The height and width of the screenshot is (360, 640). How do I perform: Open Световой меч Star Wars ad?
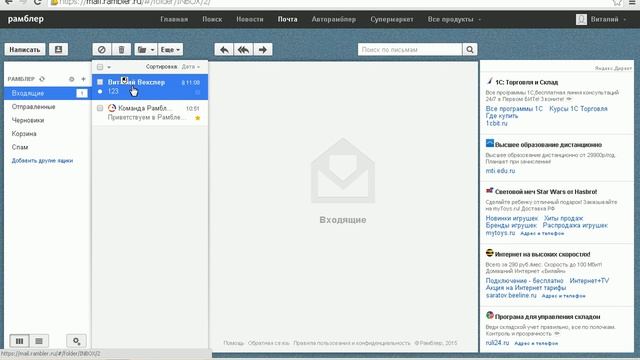[546, 191]
